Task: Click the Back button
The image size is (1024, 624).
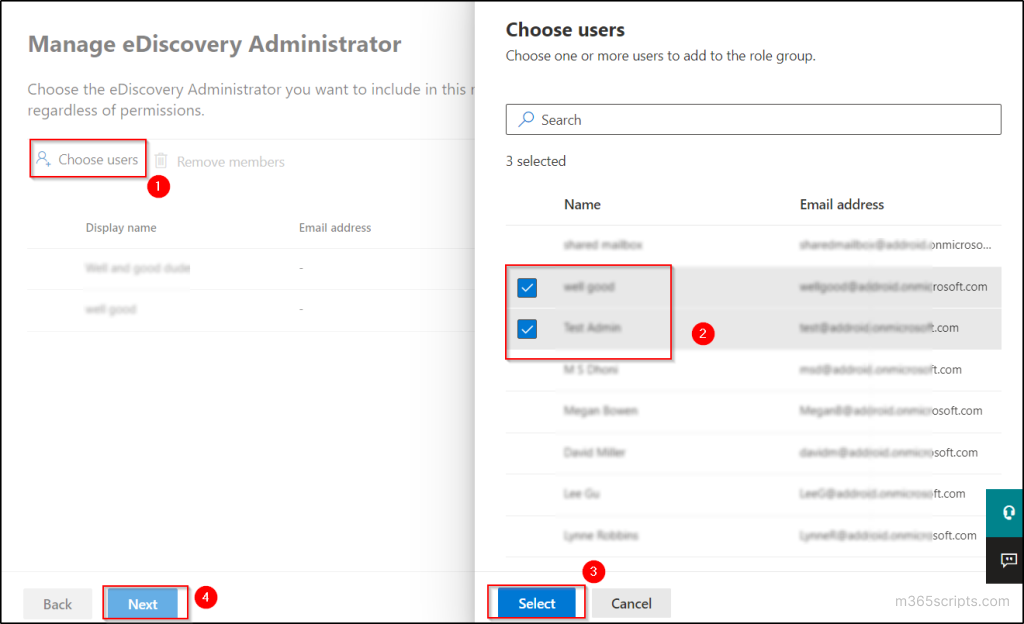Action: point(57,603)
